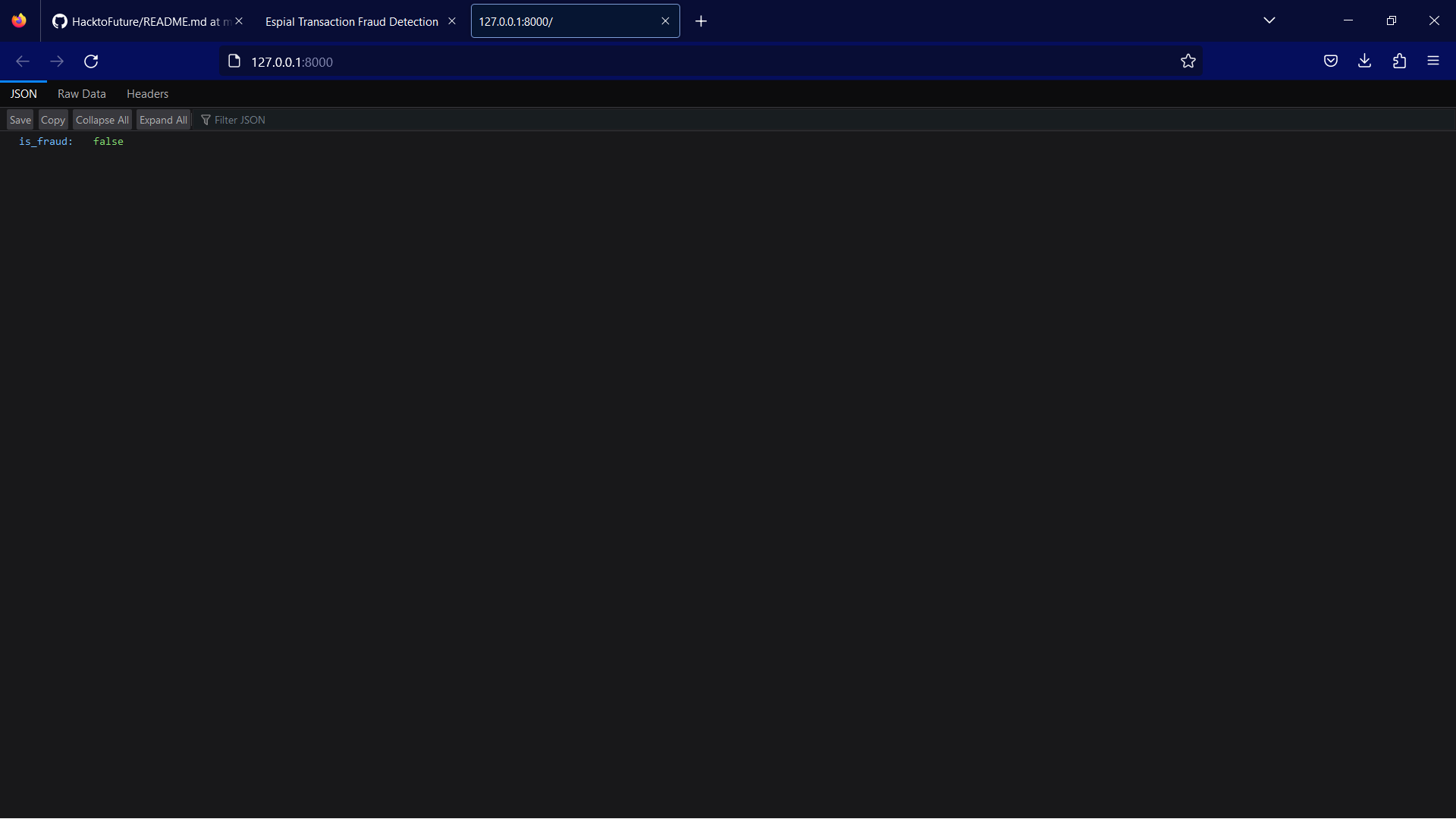1456x819 pixels.
Task: Open the Extensions panel
Action: [x=1399, y=61]
